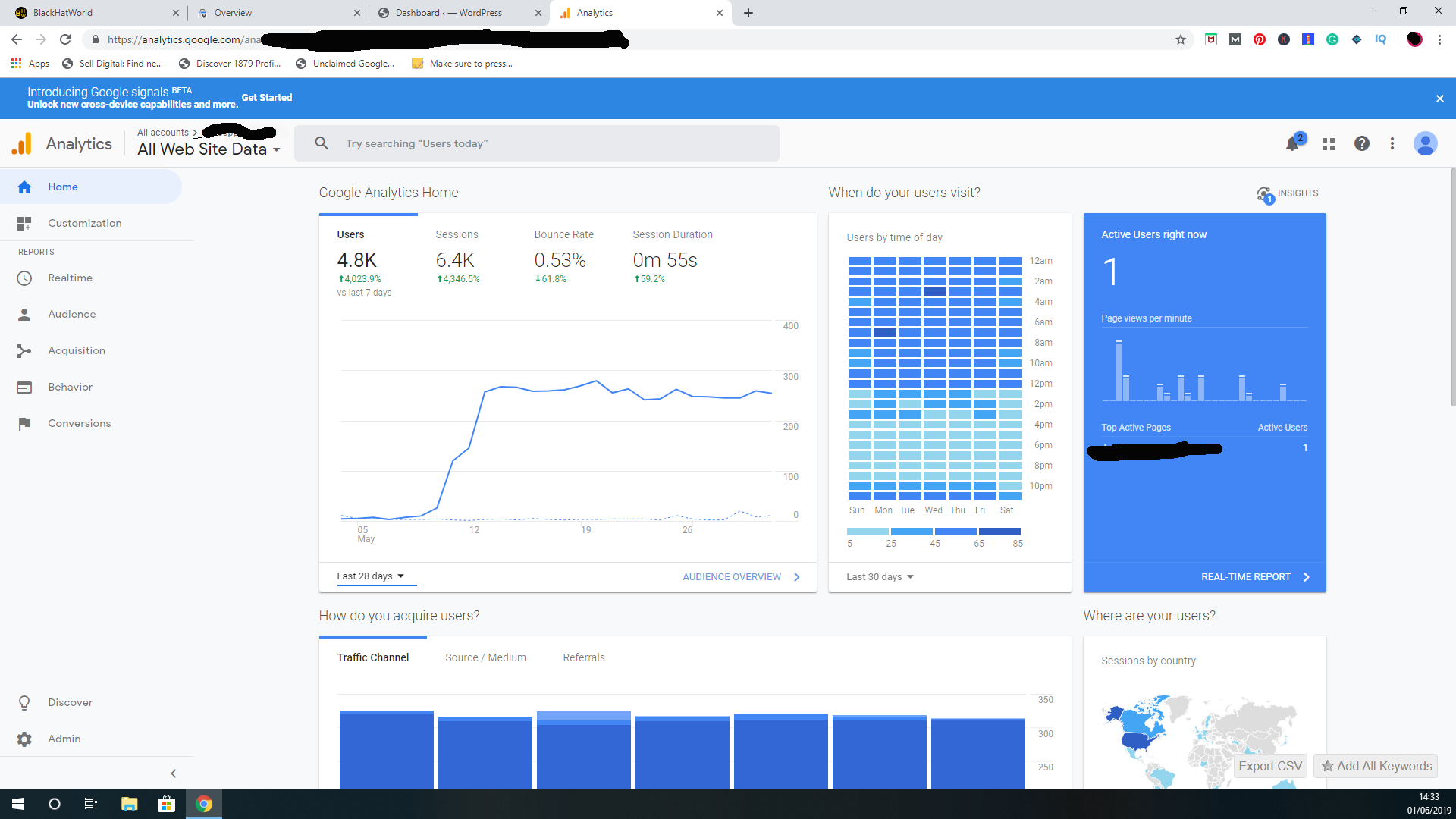This screenshot has width=1456, height=819.
Task: Open the Analytics three-dot options menu
Action: (1392, 143)
